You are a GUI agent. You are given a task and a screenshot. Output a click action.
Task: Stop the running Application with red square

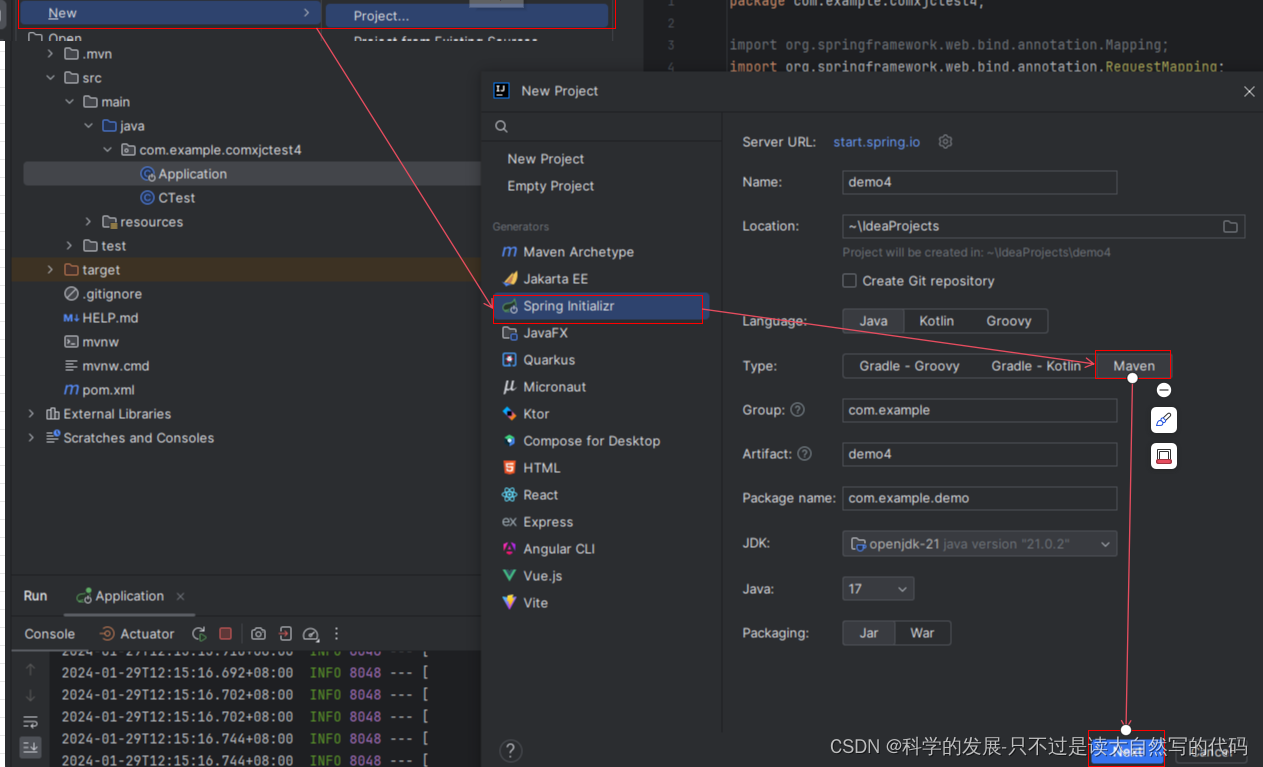point(226,634)
